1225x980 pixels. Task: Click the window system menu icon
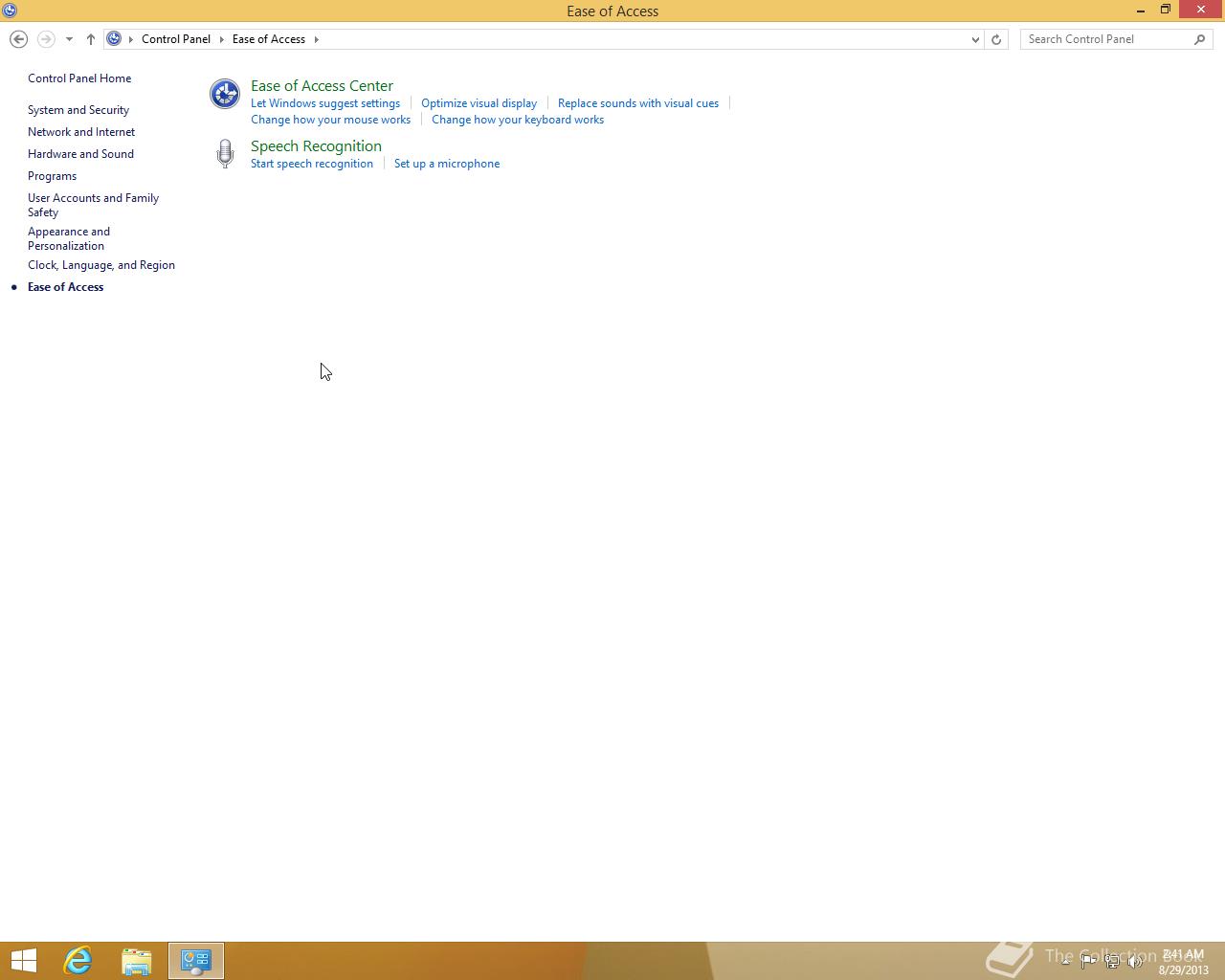tap(10, 11)
